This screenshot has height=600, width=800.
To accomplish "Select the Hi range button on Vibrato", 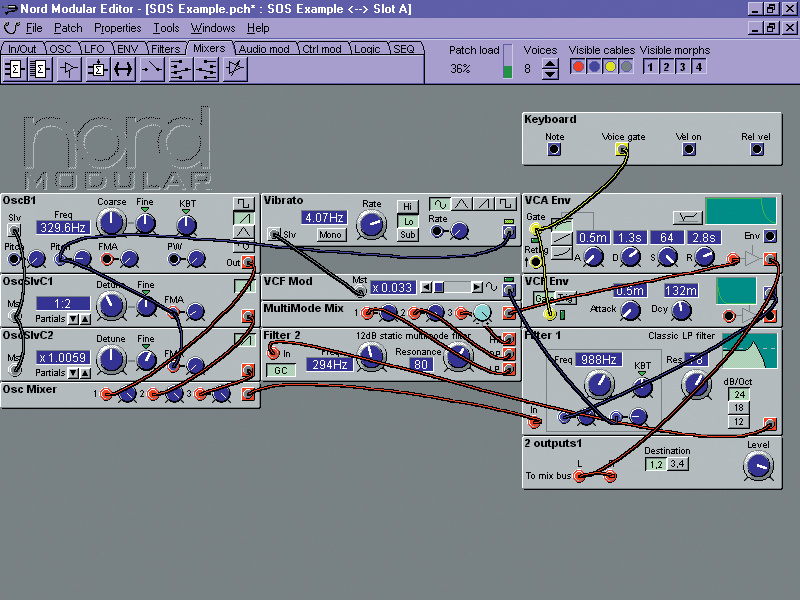I will pos(408,206).
